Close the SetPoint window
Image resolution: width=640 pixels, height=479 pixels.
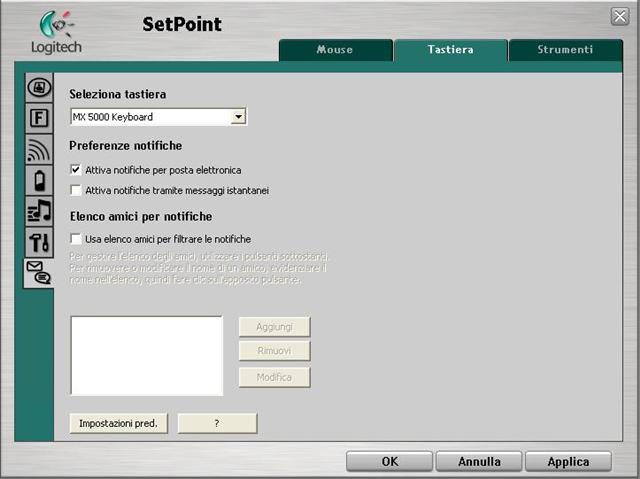tap(620, 17)
